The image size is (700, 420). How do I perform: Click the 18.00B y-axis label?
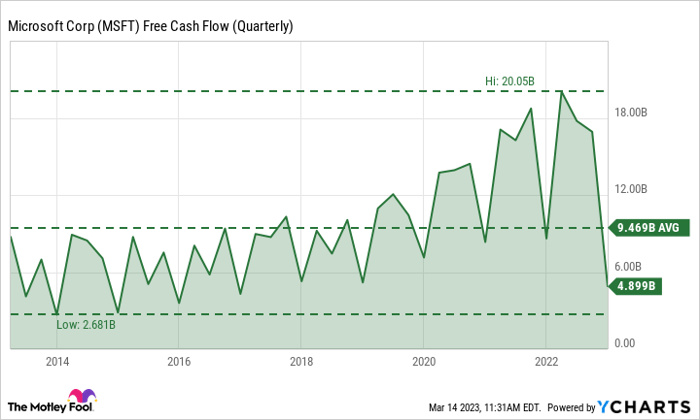630,112
